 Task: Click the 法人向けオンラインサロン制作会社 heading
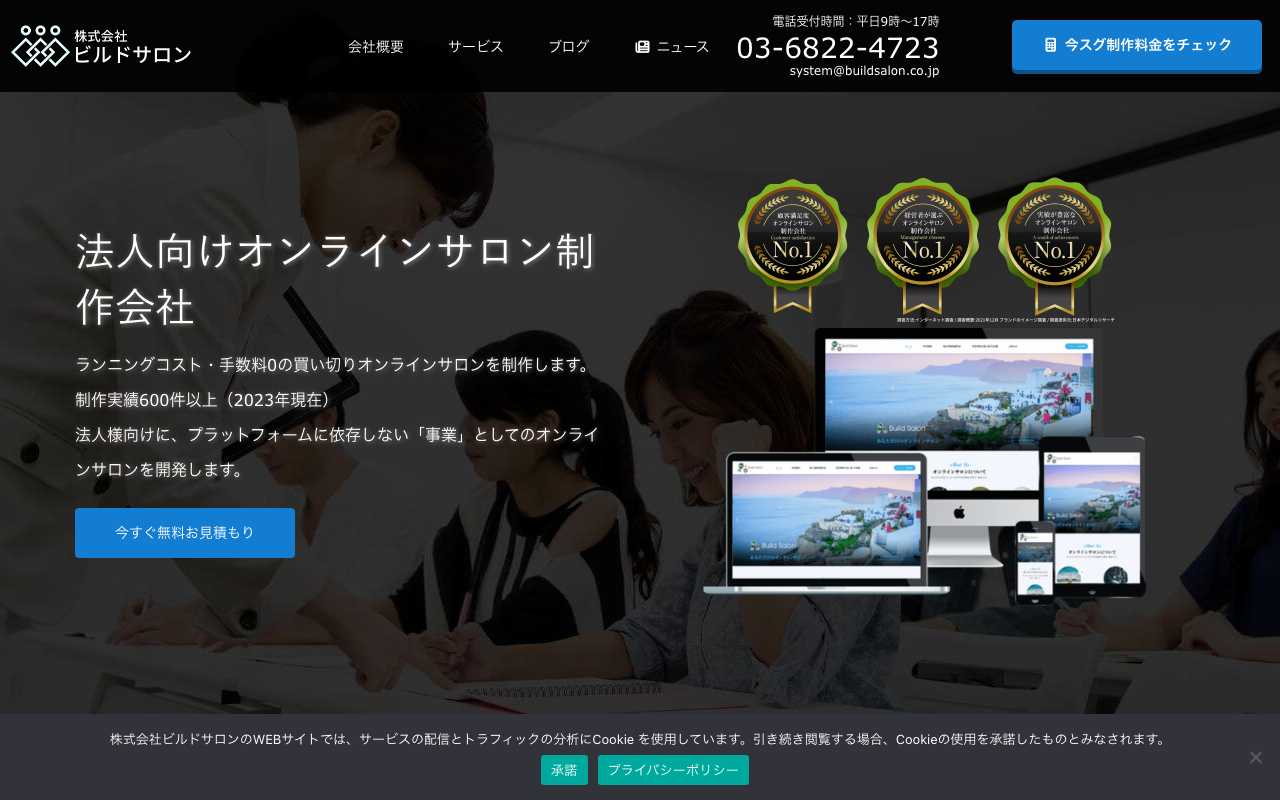coord(336,279)
